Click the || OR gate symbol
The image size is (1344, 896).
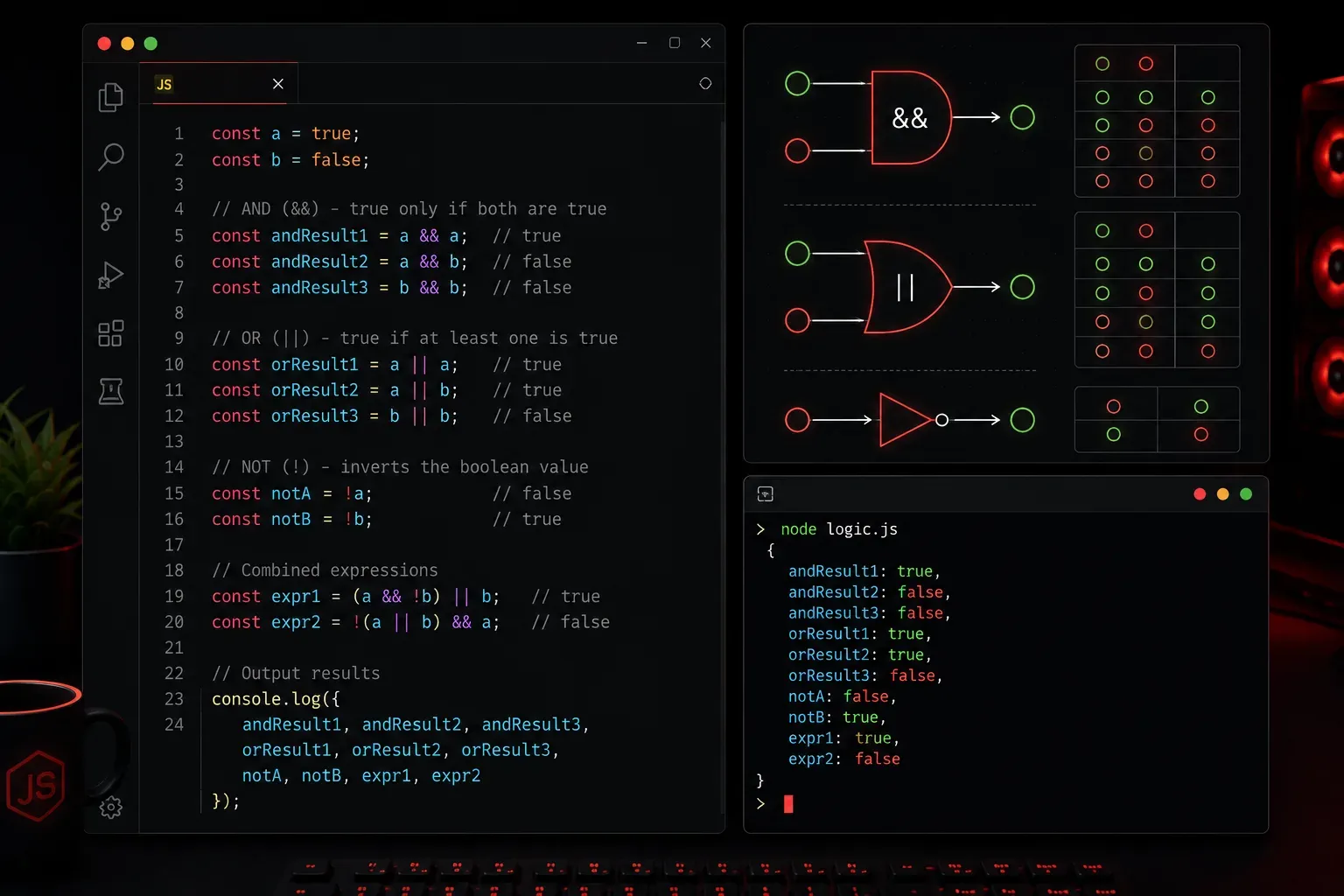(906, 287)
